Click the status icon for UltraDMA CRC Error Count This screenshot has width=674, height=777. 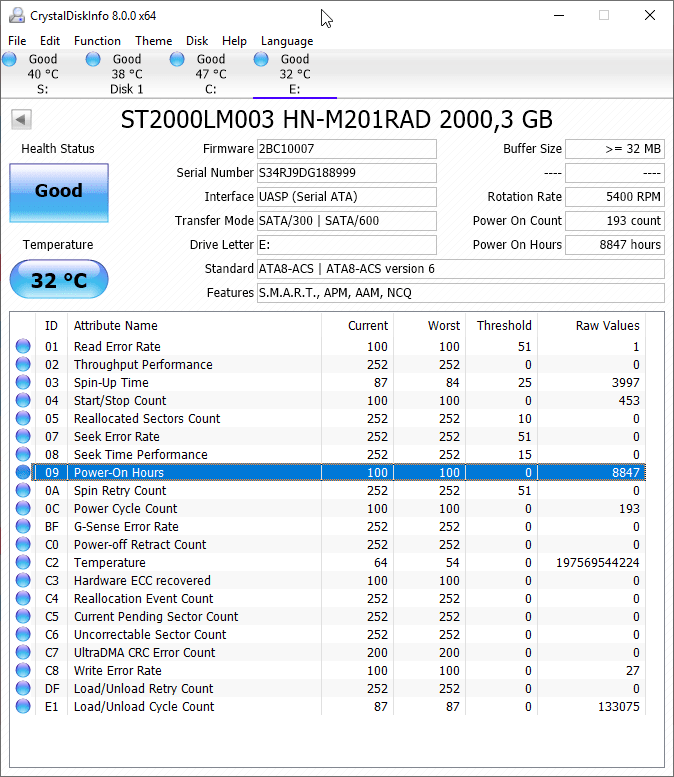tap(23, 652)
